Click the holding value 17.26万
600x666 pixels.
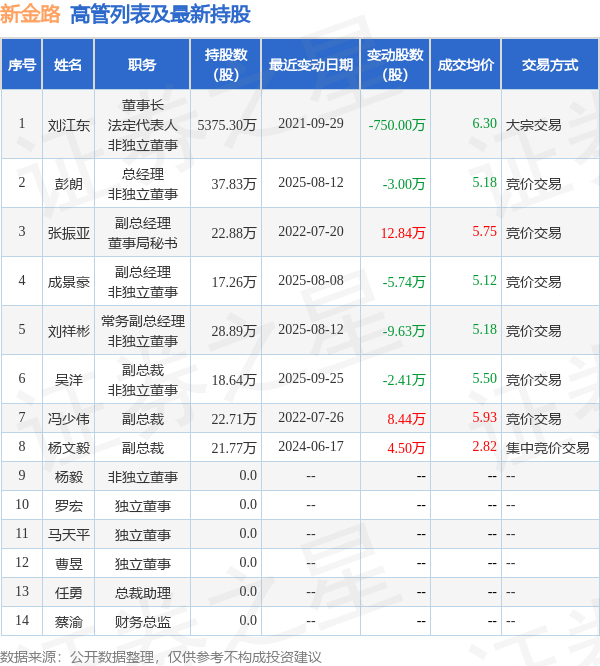[x=234, y=282]
